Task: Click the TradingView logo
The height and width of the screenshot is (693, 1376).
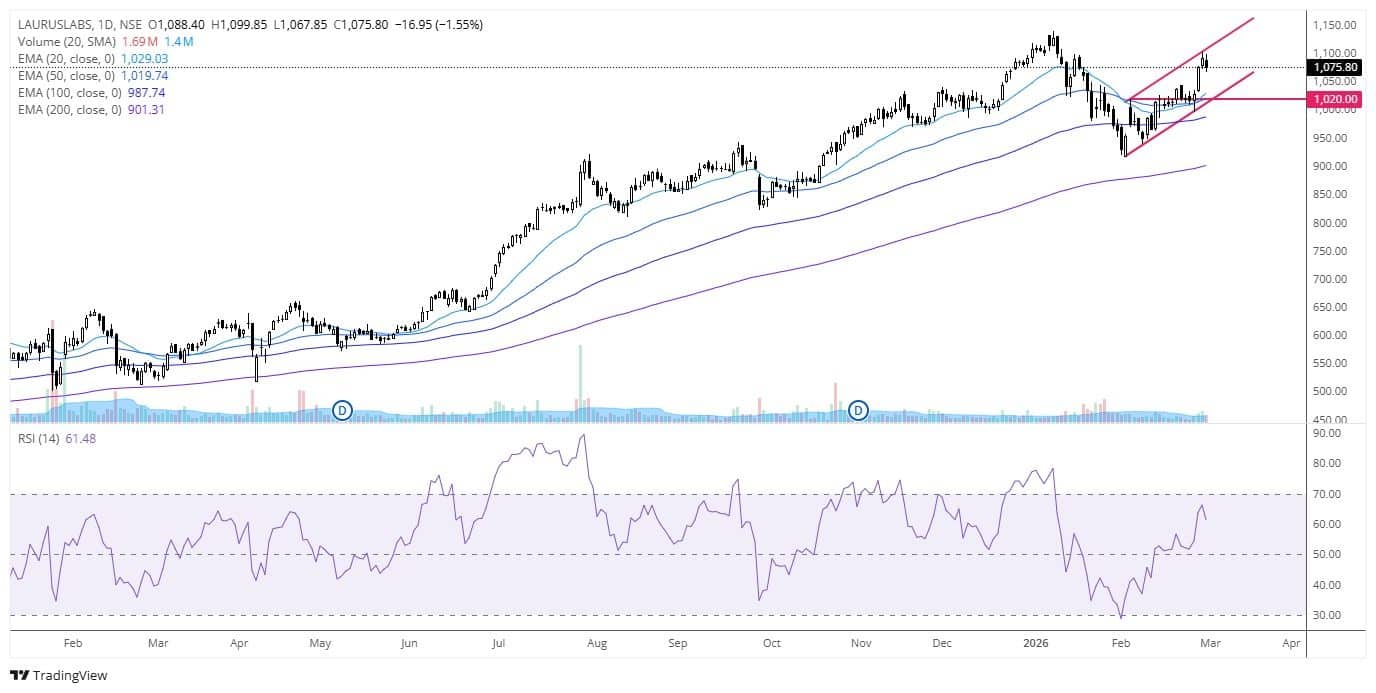Action: coord(58,675)
